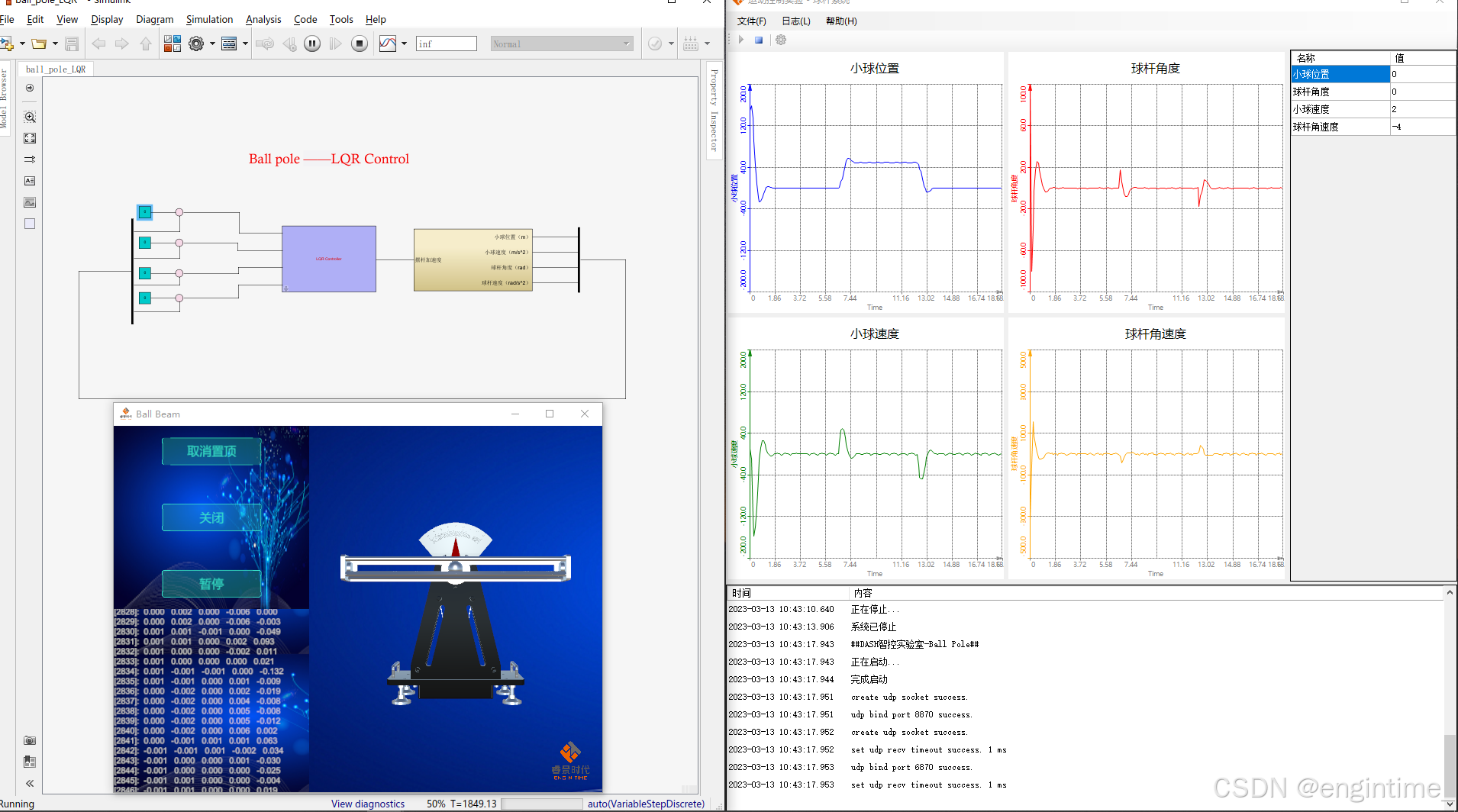Click the play icon in right window toolbar

click(x=740, y=40)
